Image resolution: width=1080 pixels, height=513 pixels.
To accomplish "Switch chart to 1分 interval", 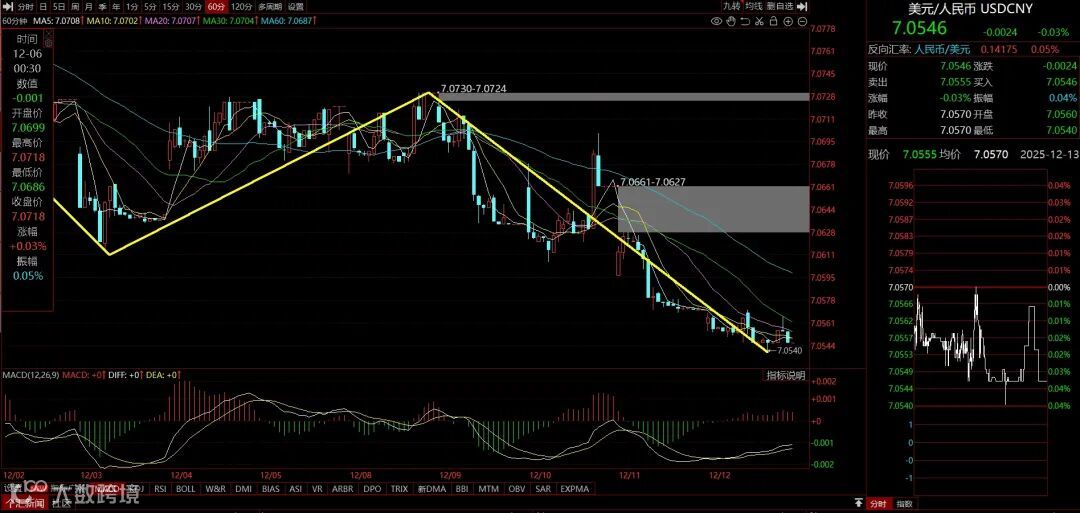I will pos(132,7).
